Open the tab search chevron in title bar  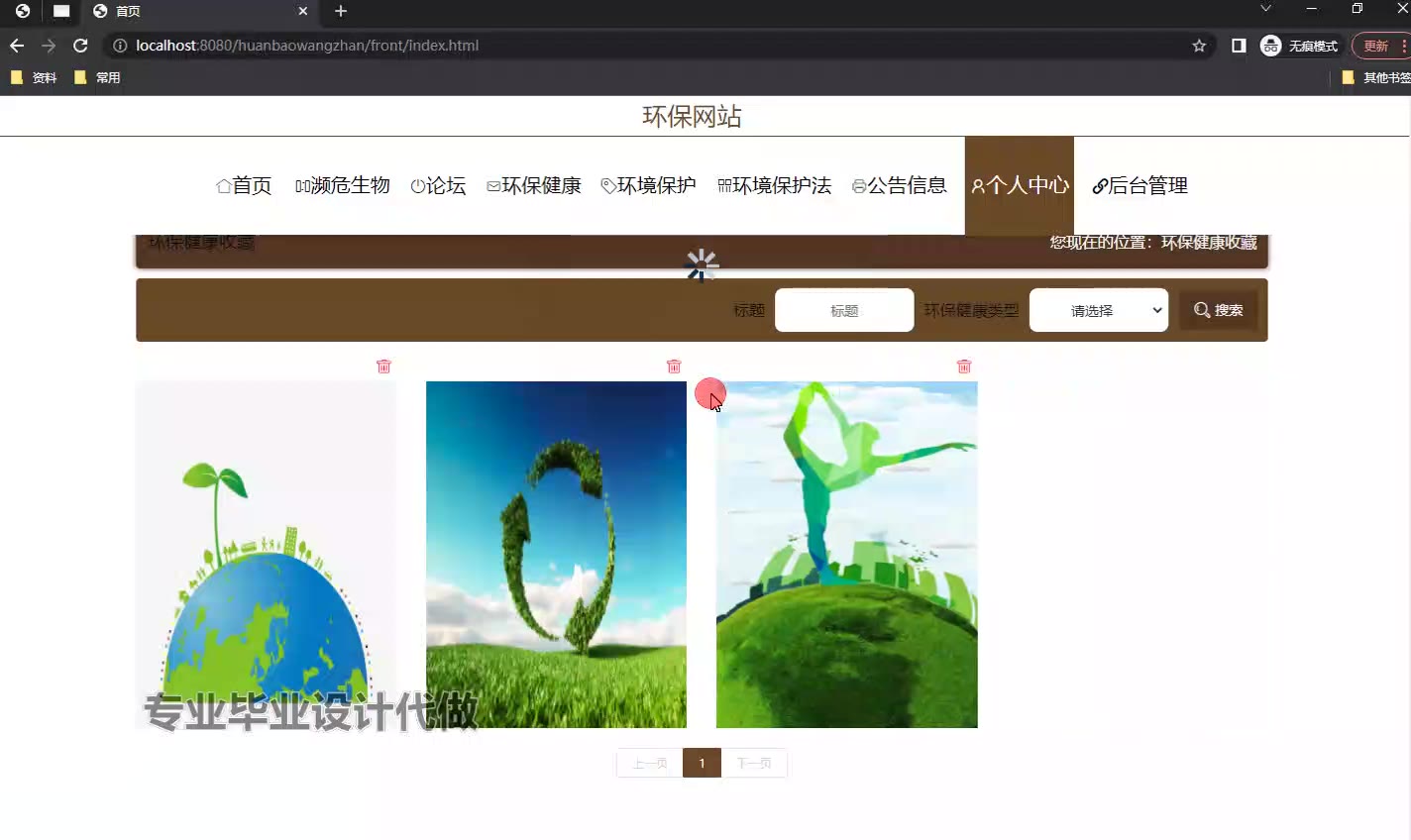(x=1265, y=9)
